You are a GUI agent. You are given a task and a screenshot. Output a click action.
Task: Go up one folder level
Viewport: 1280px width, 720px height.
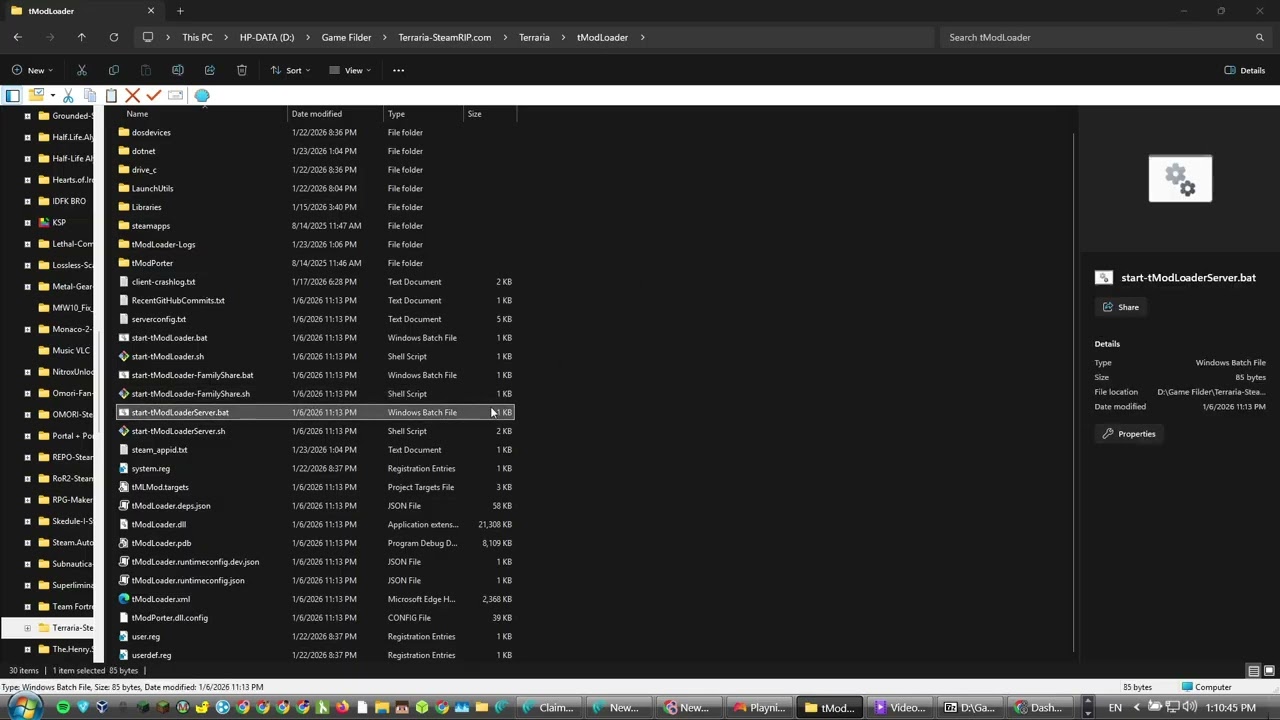82,37
